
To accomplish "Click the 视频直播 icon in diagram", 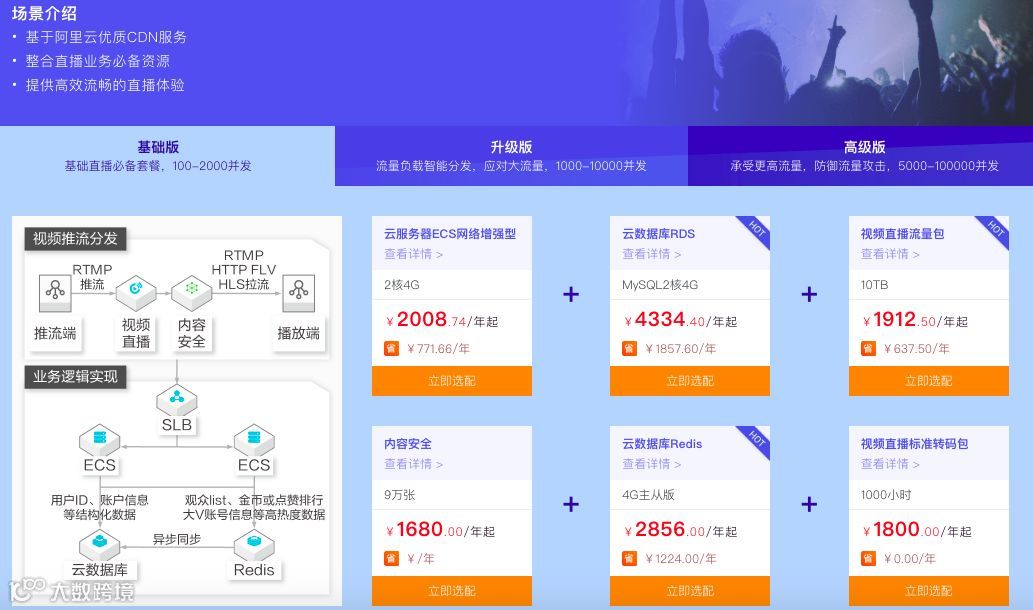I will [x=136, y=292].
